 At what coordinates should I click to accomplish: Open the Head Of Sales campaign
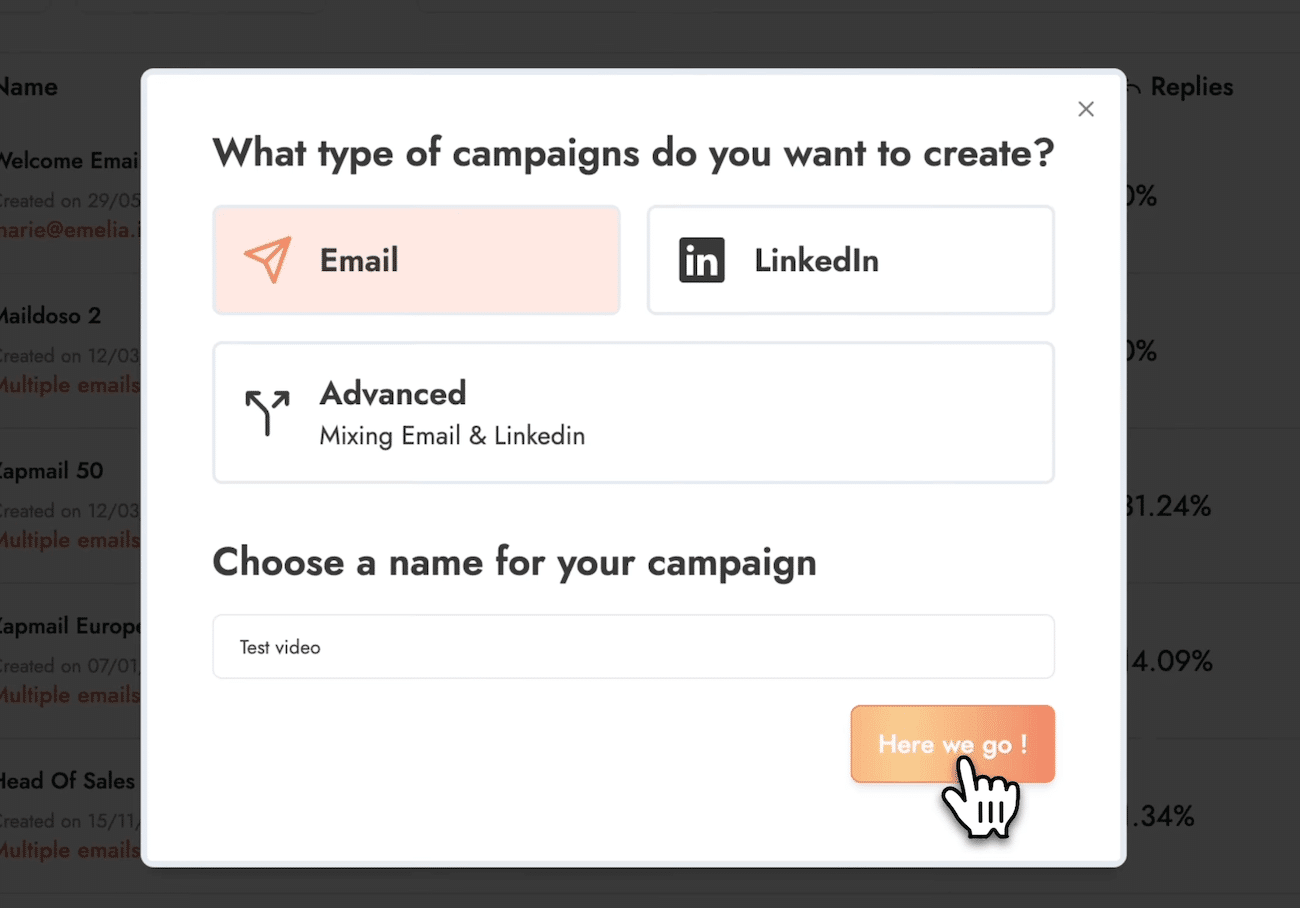coord(67,781)
